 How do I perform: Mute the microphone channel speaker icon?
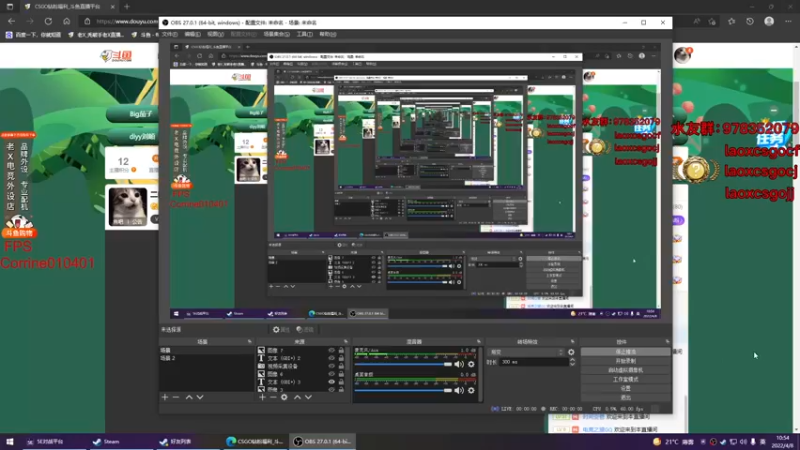coord(459,364)
